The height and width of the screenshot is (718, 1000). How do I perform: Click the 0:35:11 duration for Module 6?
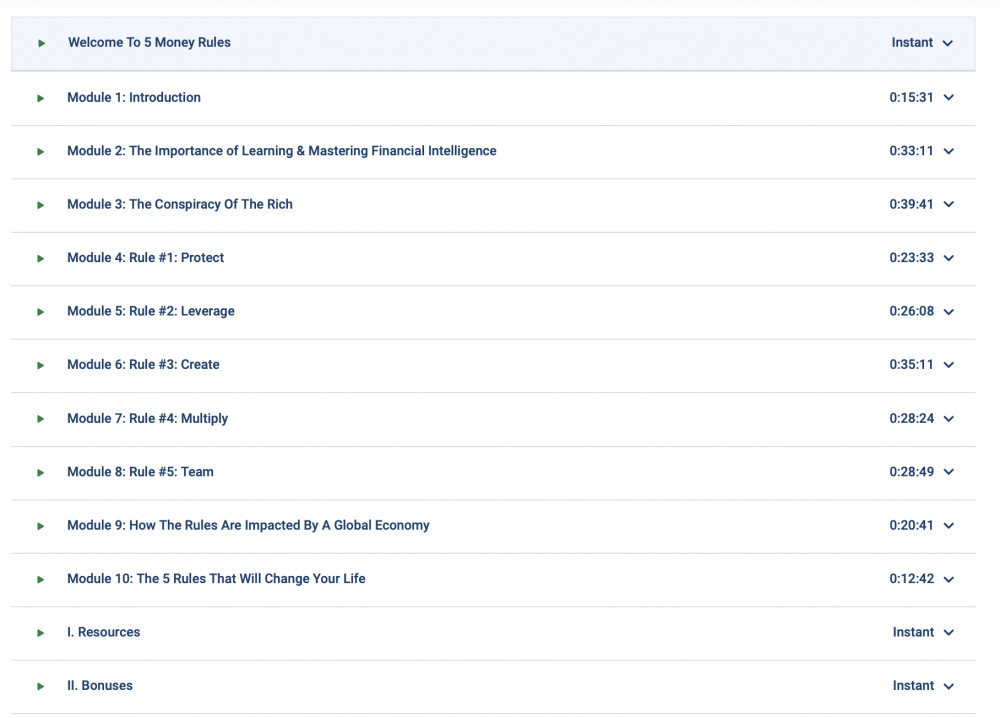tap(911, 365)
